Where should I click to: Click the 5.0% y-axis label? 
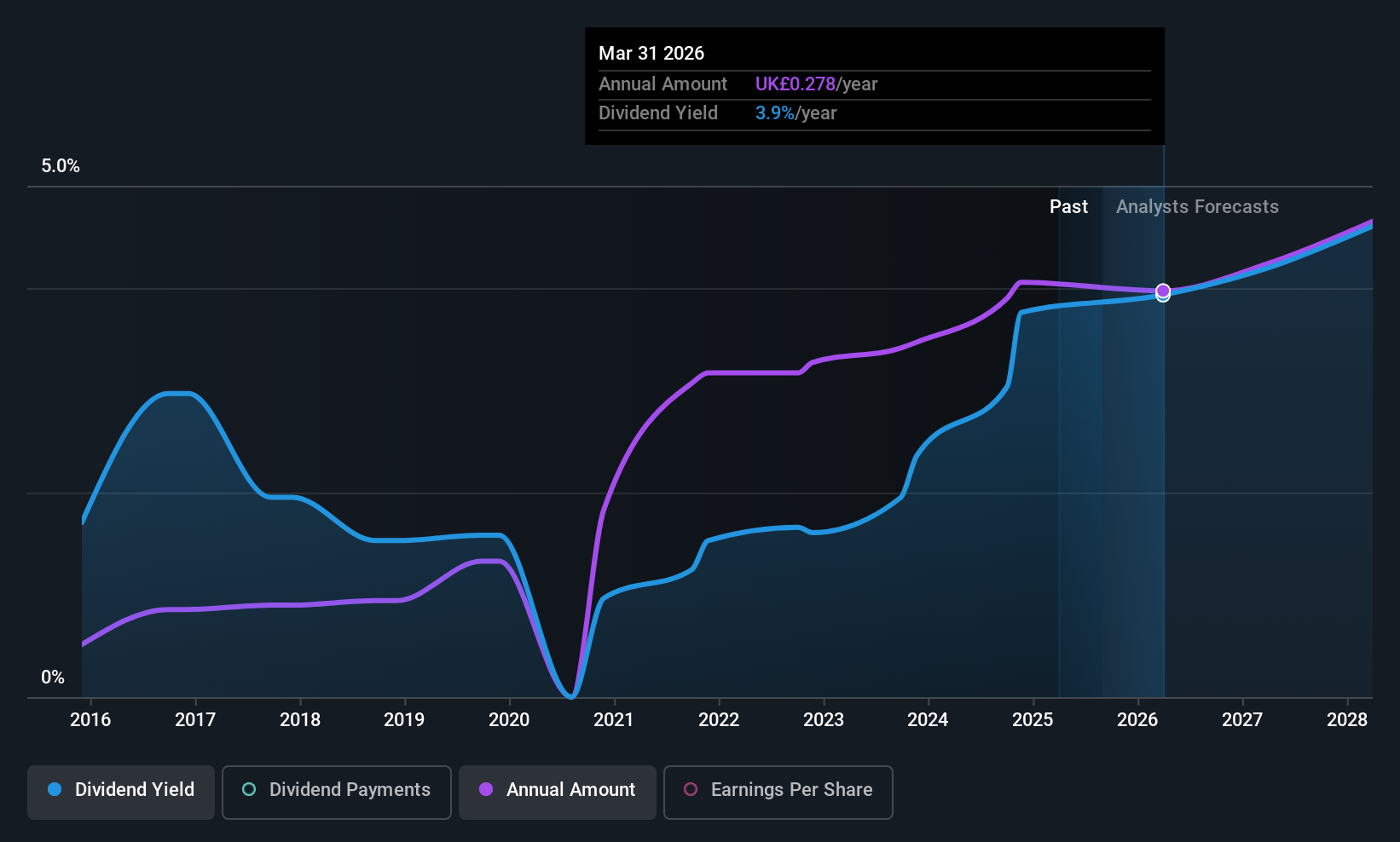click(61, 166)
